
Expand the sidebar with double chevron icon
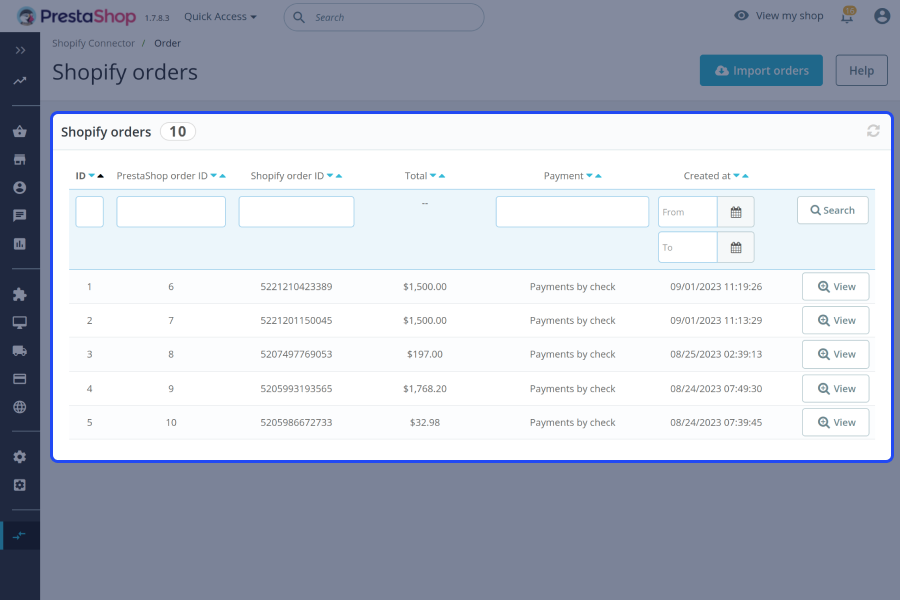point(20,51)
